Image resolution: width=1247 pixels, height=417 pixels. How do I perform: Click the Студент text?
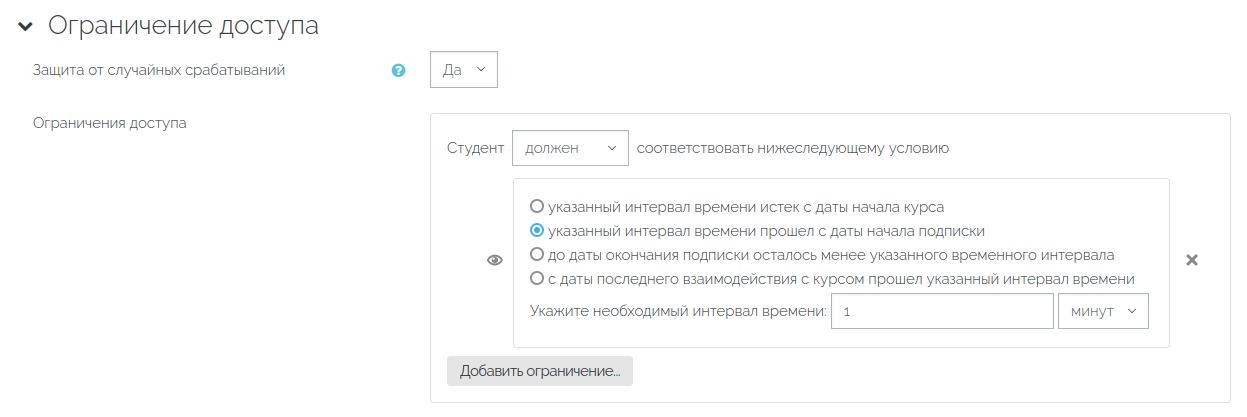(476, 149)
